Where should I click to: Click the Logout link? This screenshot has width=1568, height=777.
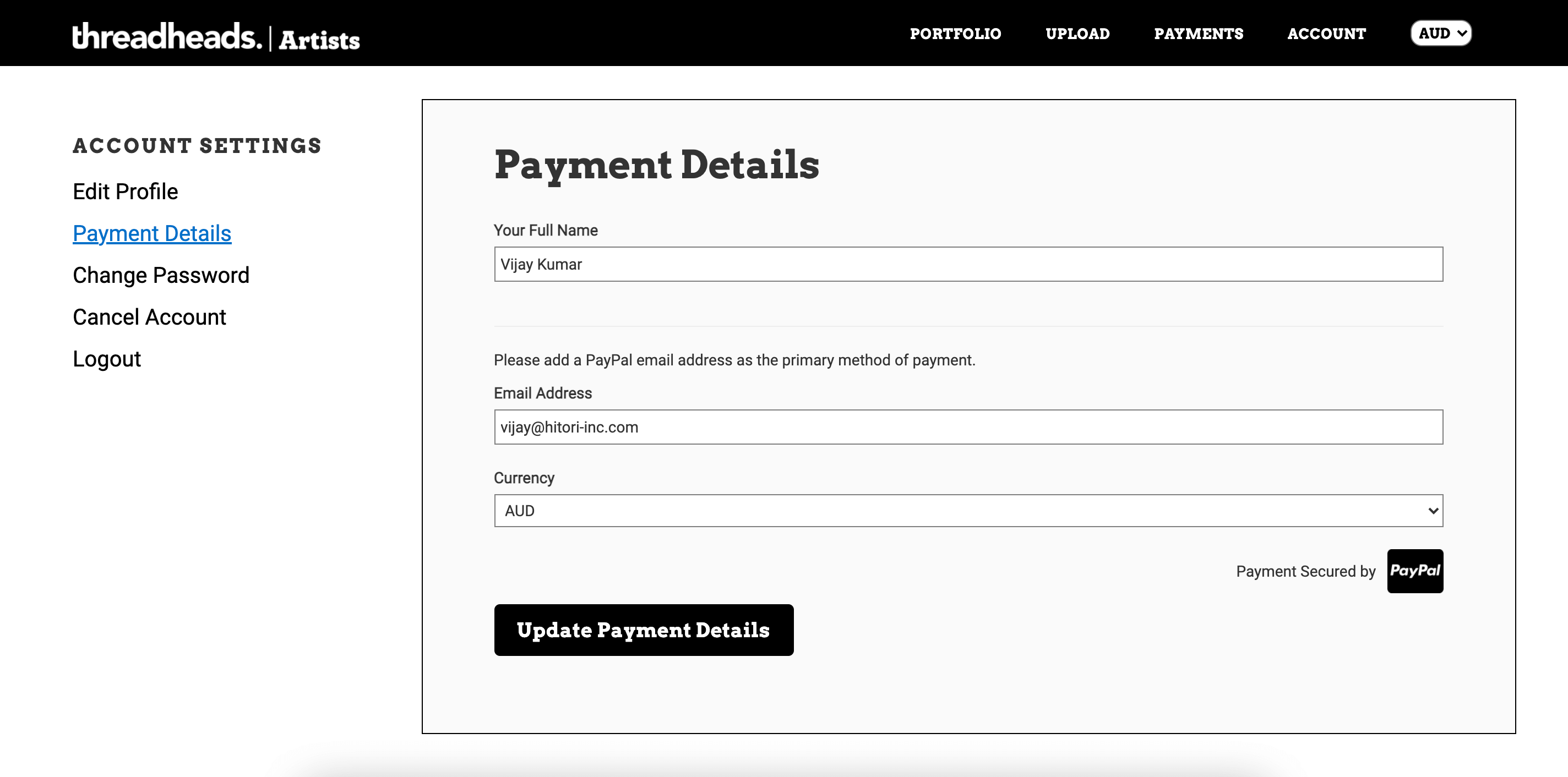pyautogui.click(x=107, y=359)
